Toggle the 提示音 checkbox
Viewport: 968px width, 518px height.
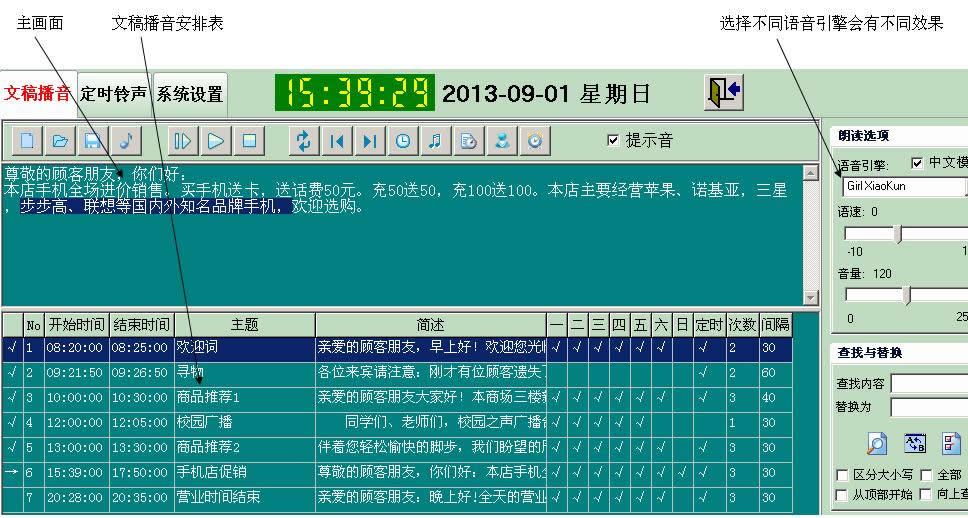click(x=613, y=141)
